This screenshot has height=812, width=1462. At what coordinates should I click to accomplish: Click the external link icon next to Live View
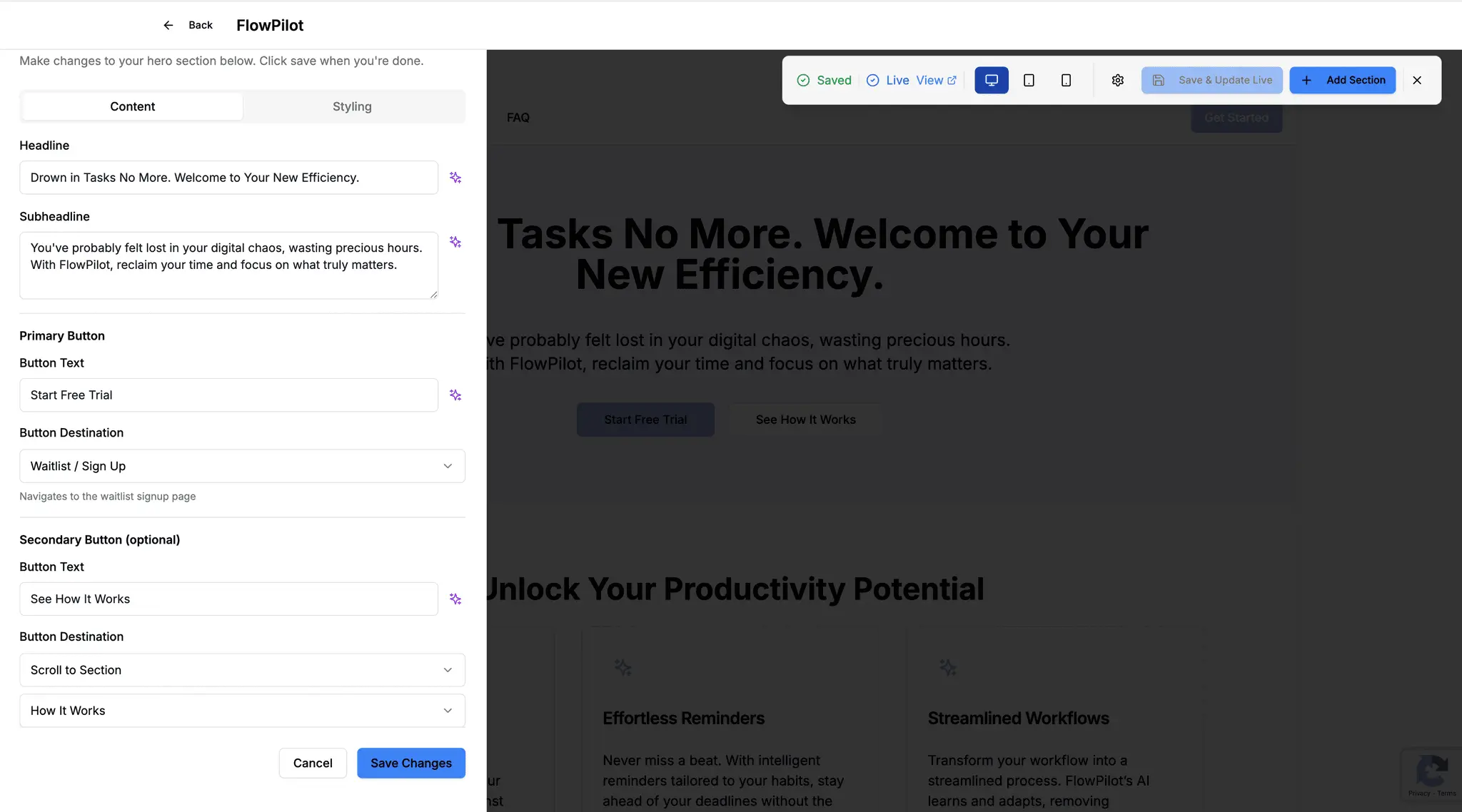click(x=952, y=80)
